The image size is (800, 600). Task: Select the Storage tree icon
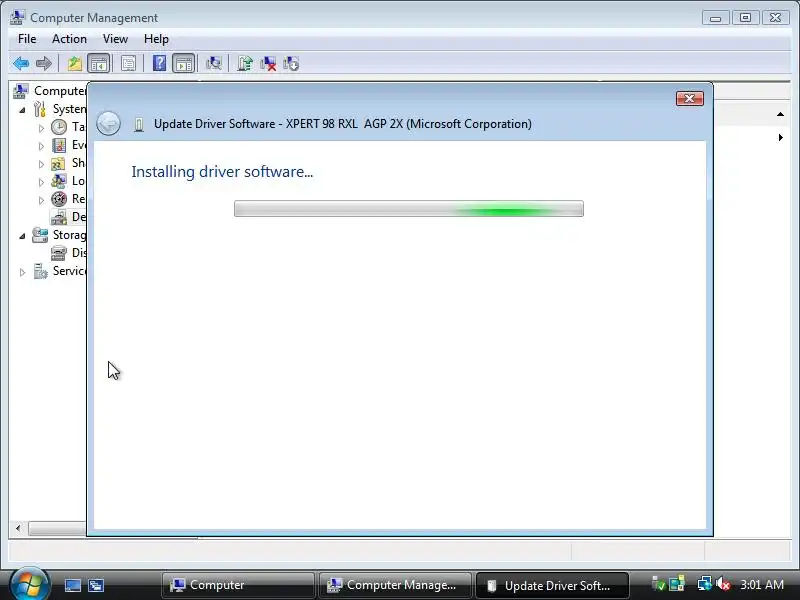coord(40,235)
